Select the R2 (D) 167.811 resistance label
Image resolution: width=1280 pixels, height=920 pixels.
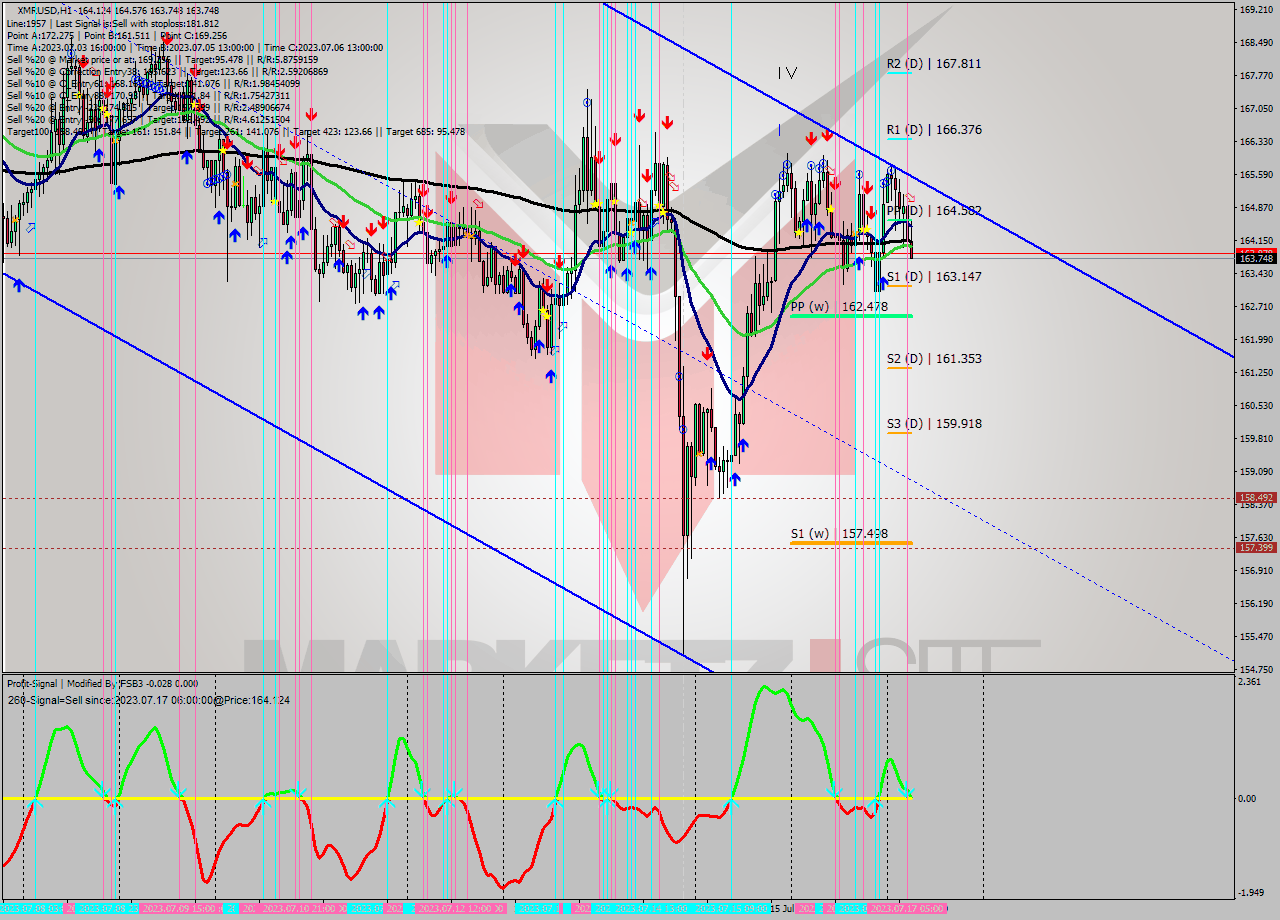pyautogui.click(x=935, y=63)
